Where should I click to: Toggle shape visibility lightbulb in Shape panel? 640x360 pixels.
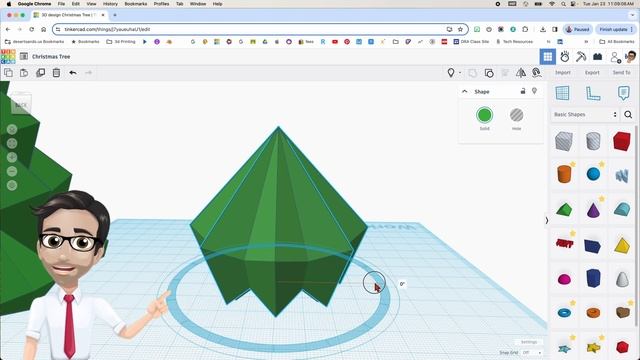[534, 91]
